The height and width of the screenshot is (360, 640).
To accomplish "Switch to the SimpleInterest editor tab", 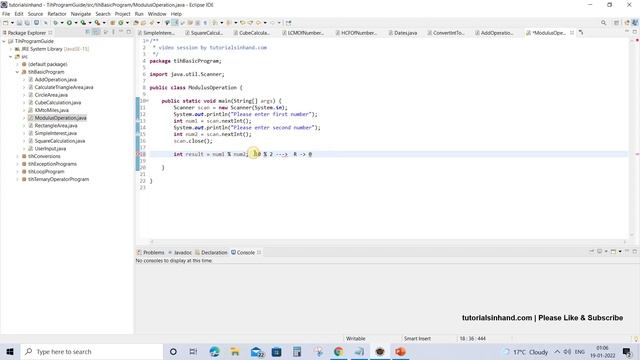I will click(x=156, y=33).
